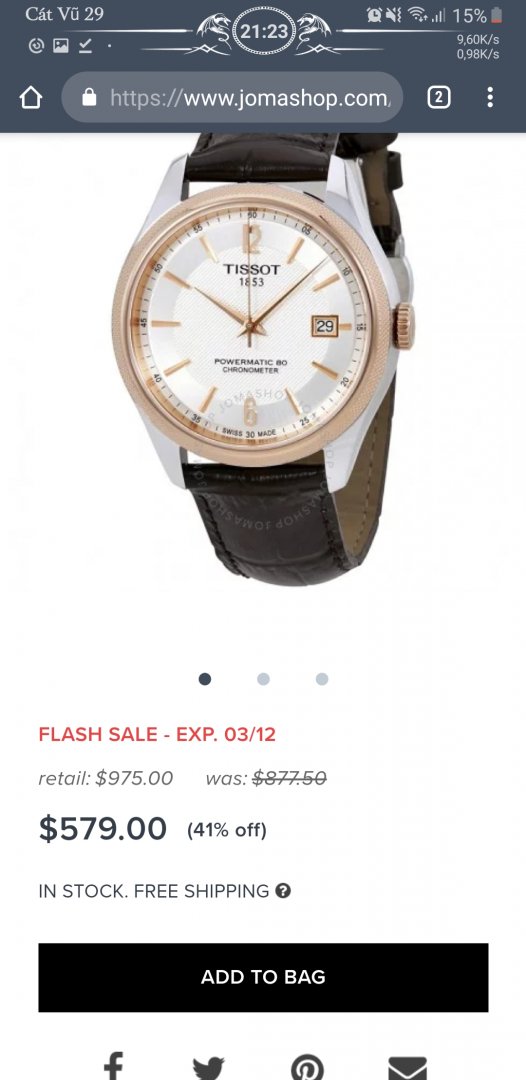Tap the Tissot watch product image
This screenshot has width=526, height=1080.
265,358
